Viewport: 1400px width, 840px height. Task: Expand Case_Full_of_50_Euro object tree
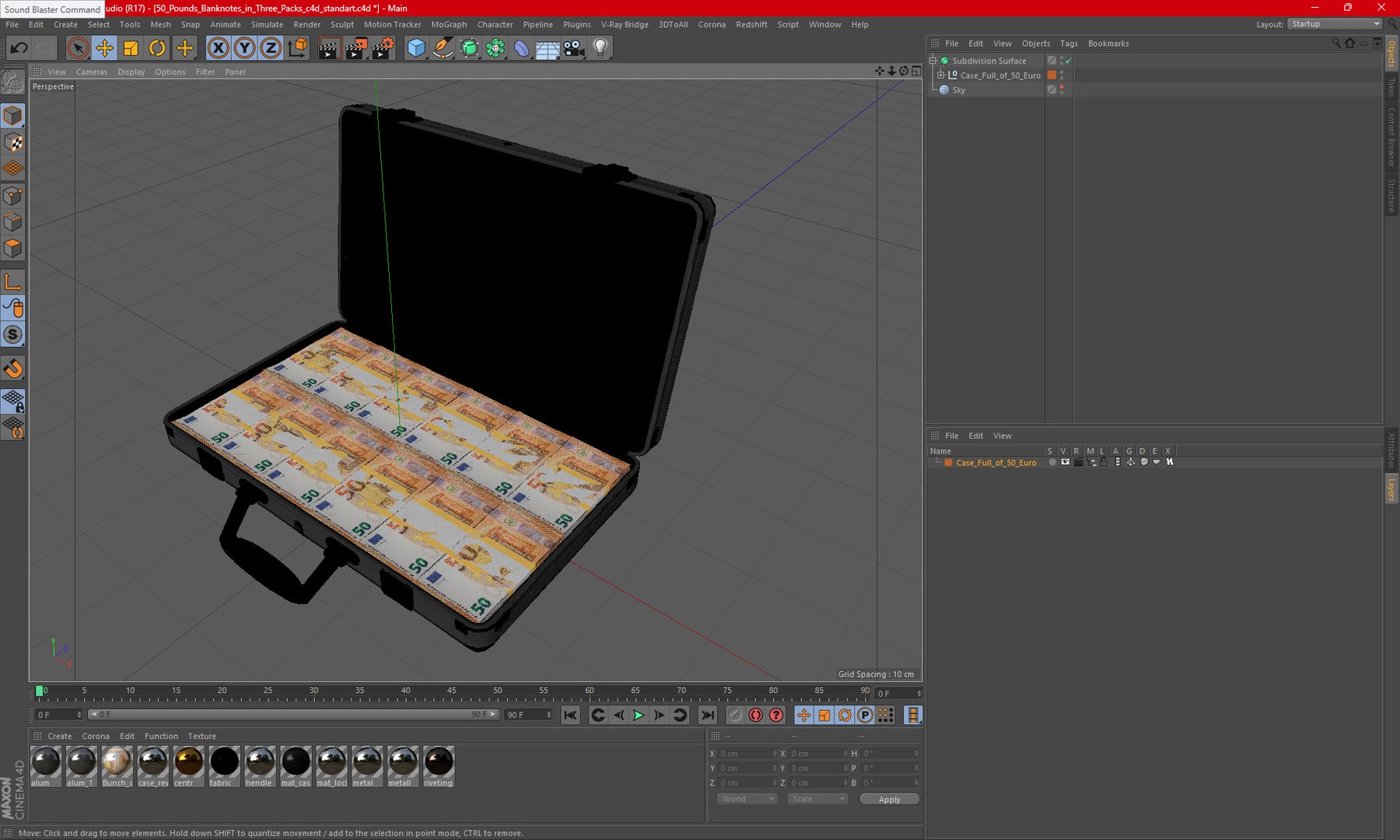[x=940, y=75]
